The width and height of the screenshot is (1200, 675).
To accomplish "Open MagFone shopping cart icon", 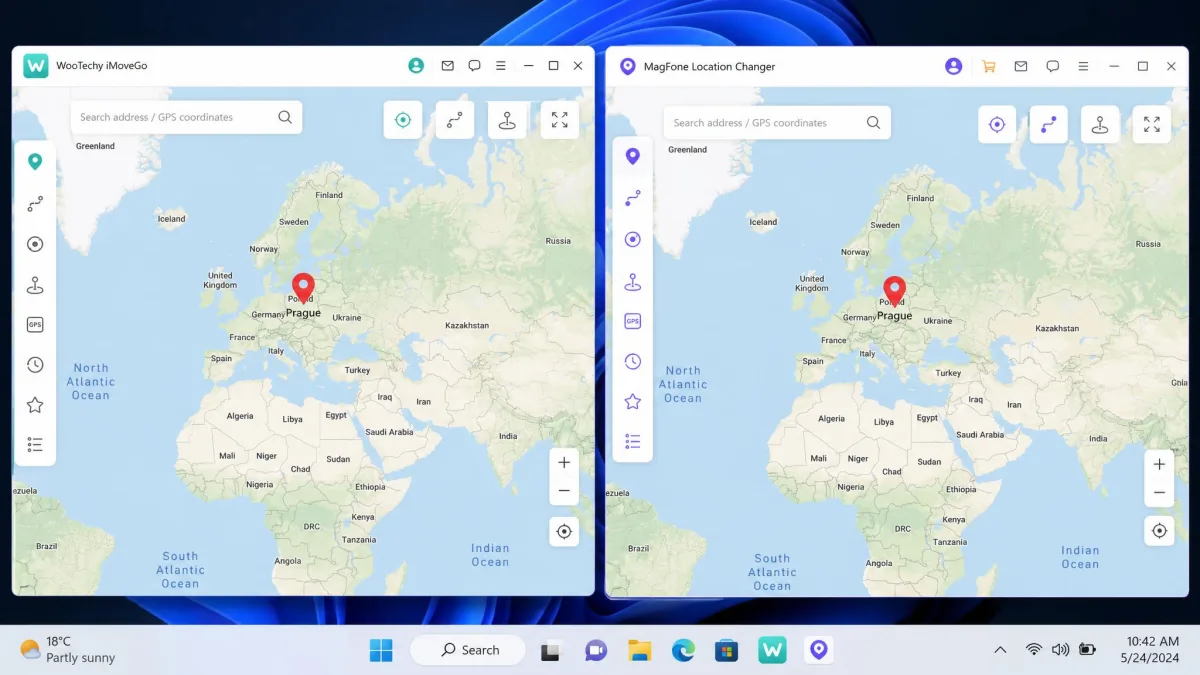I will pyautogui.click(x=988, y=66).
